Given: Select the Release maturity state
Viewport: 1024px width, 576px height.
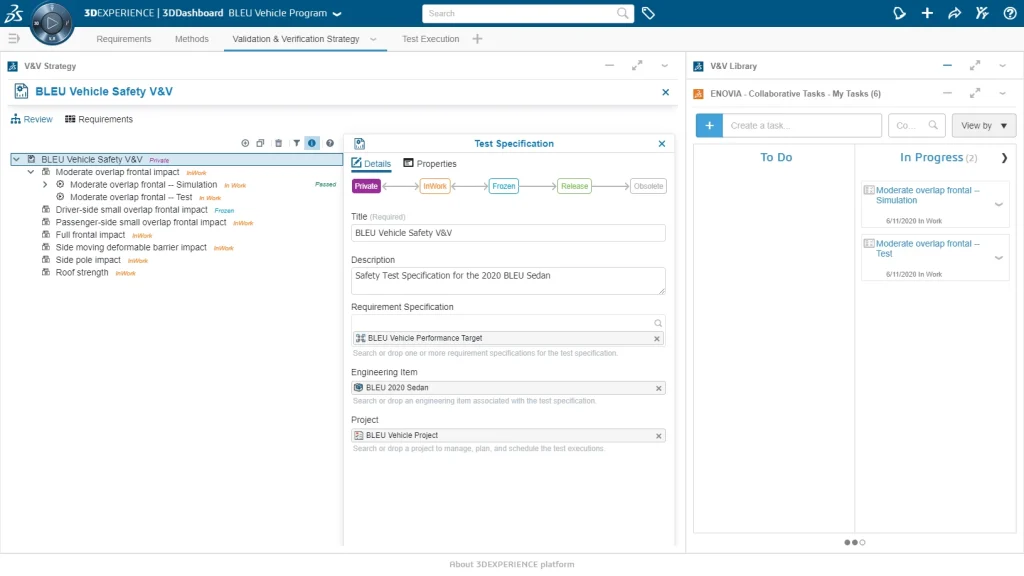Looking at the screenshot, I should [x=574, y=186].
